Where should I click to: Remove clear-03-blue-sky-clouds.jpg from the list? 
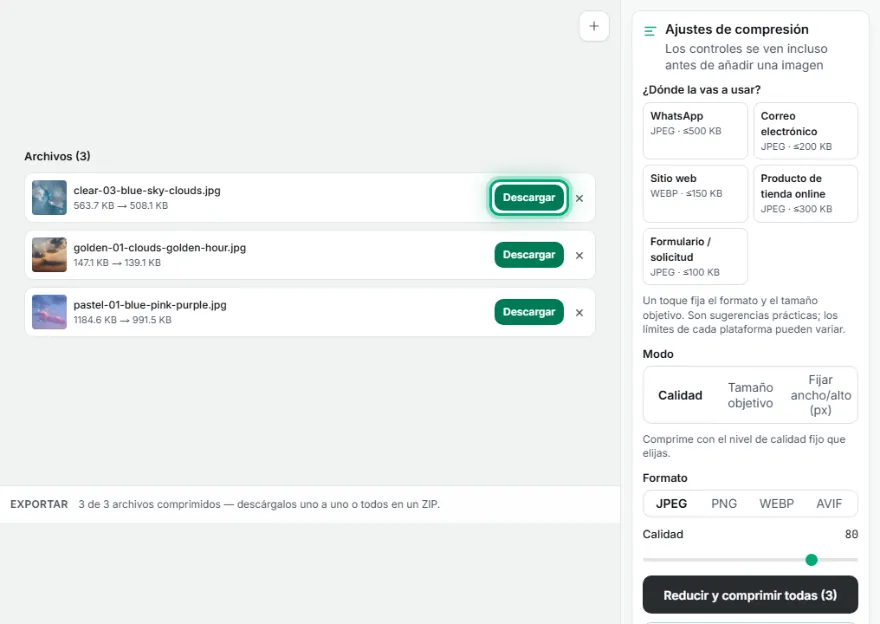tap(579, 198)
